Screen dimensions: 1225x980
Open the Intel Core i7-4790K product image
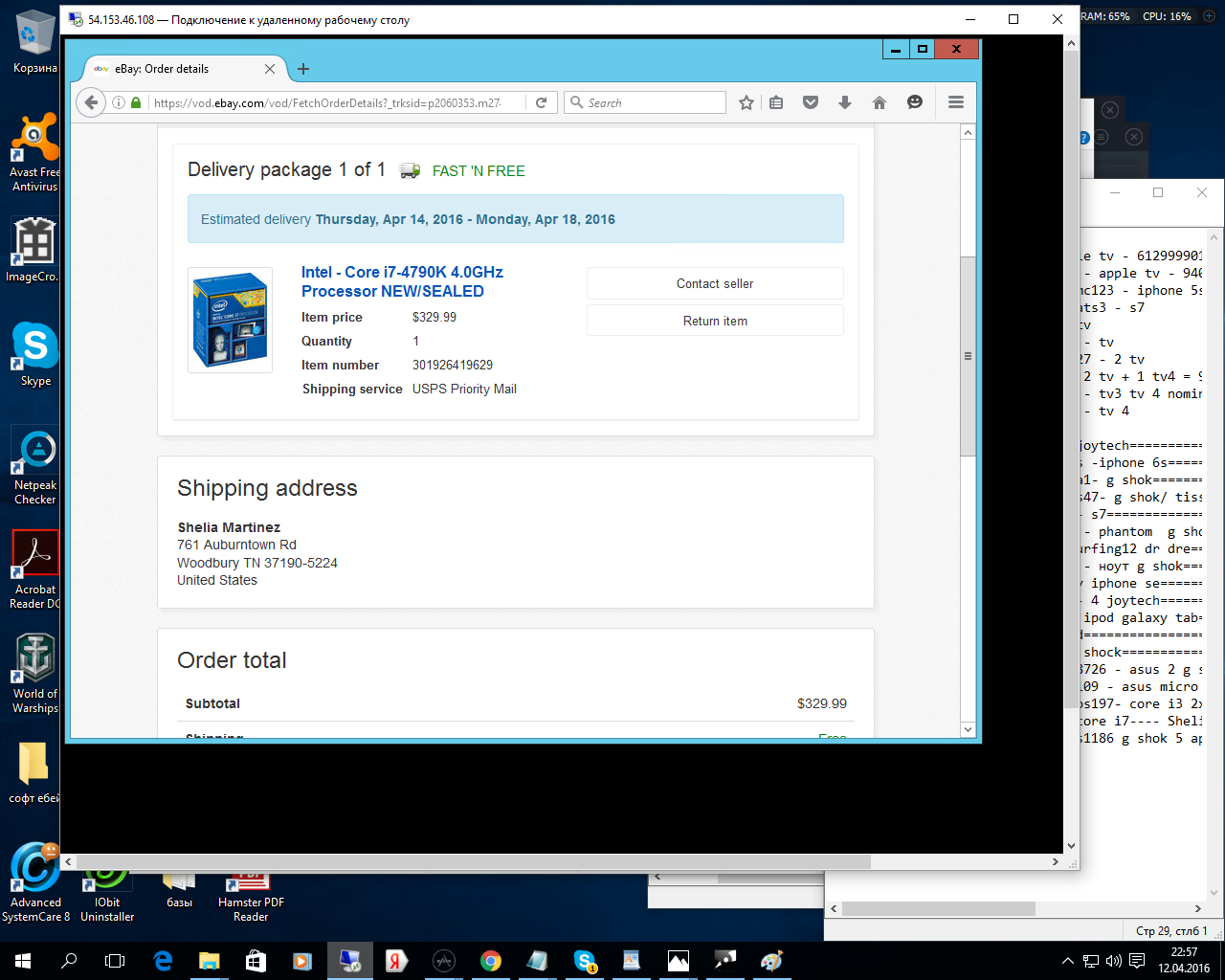click(x=230, y=320)
